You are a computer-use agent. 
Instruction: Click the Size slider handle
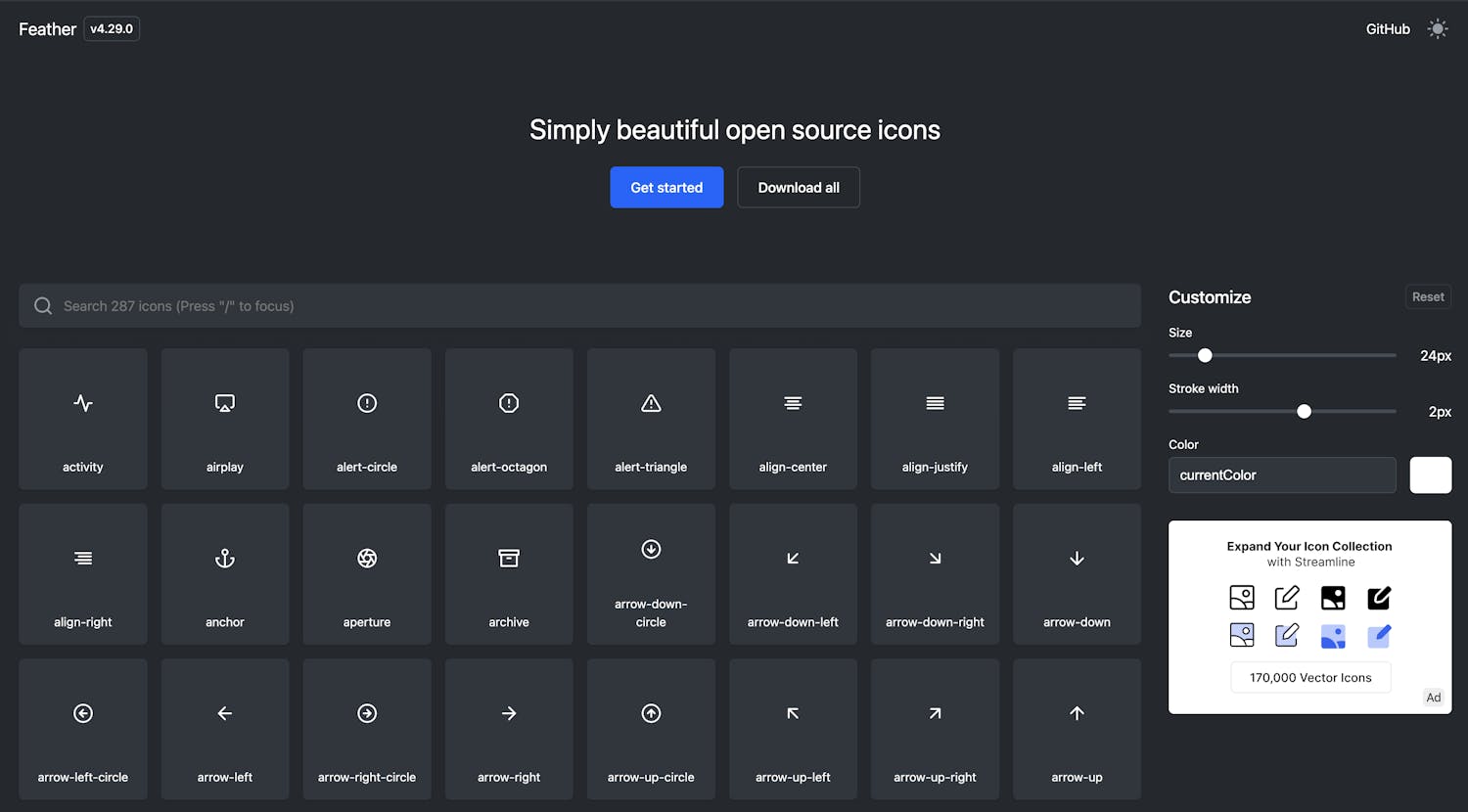1205,356
